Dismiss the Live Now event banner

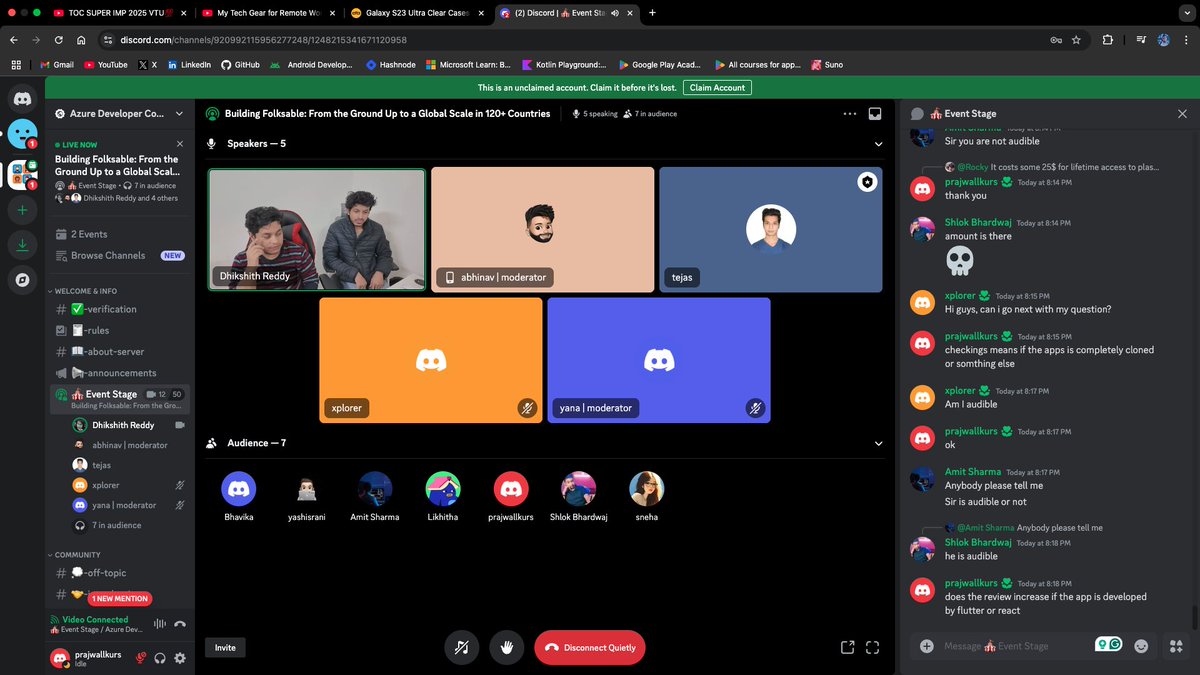tap(180, 144)
